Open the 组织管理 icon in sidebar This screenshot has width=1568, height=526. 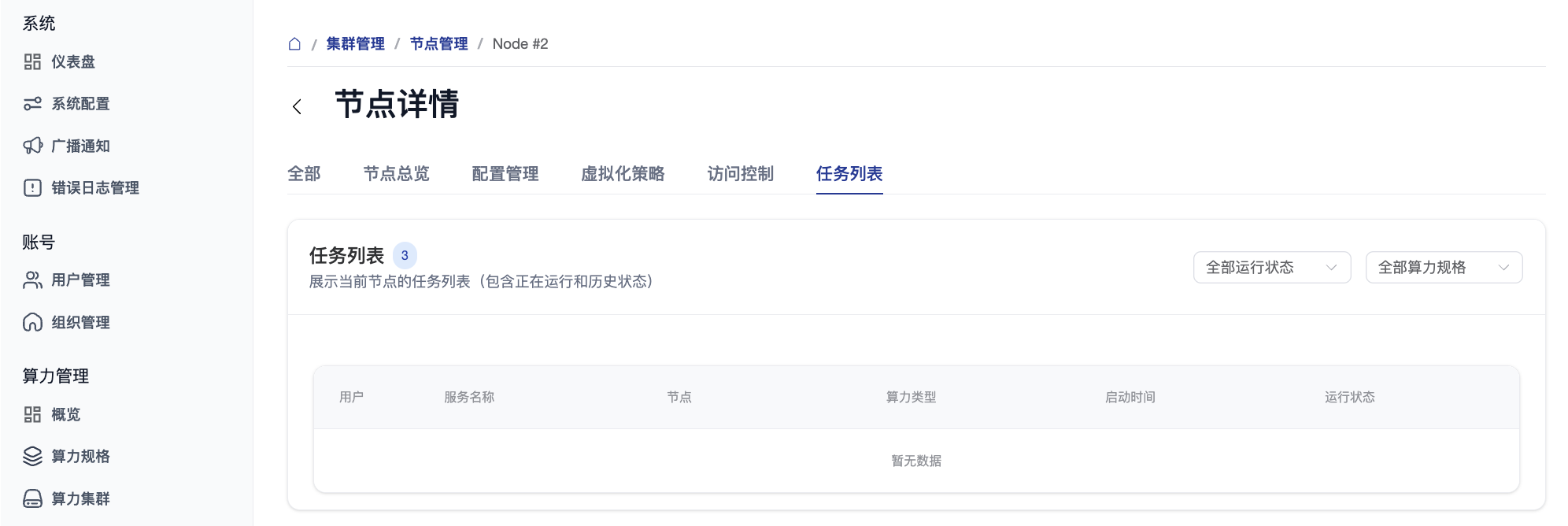coord(32,322)
